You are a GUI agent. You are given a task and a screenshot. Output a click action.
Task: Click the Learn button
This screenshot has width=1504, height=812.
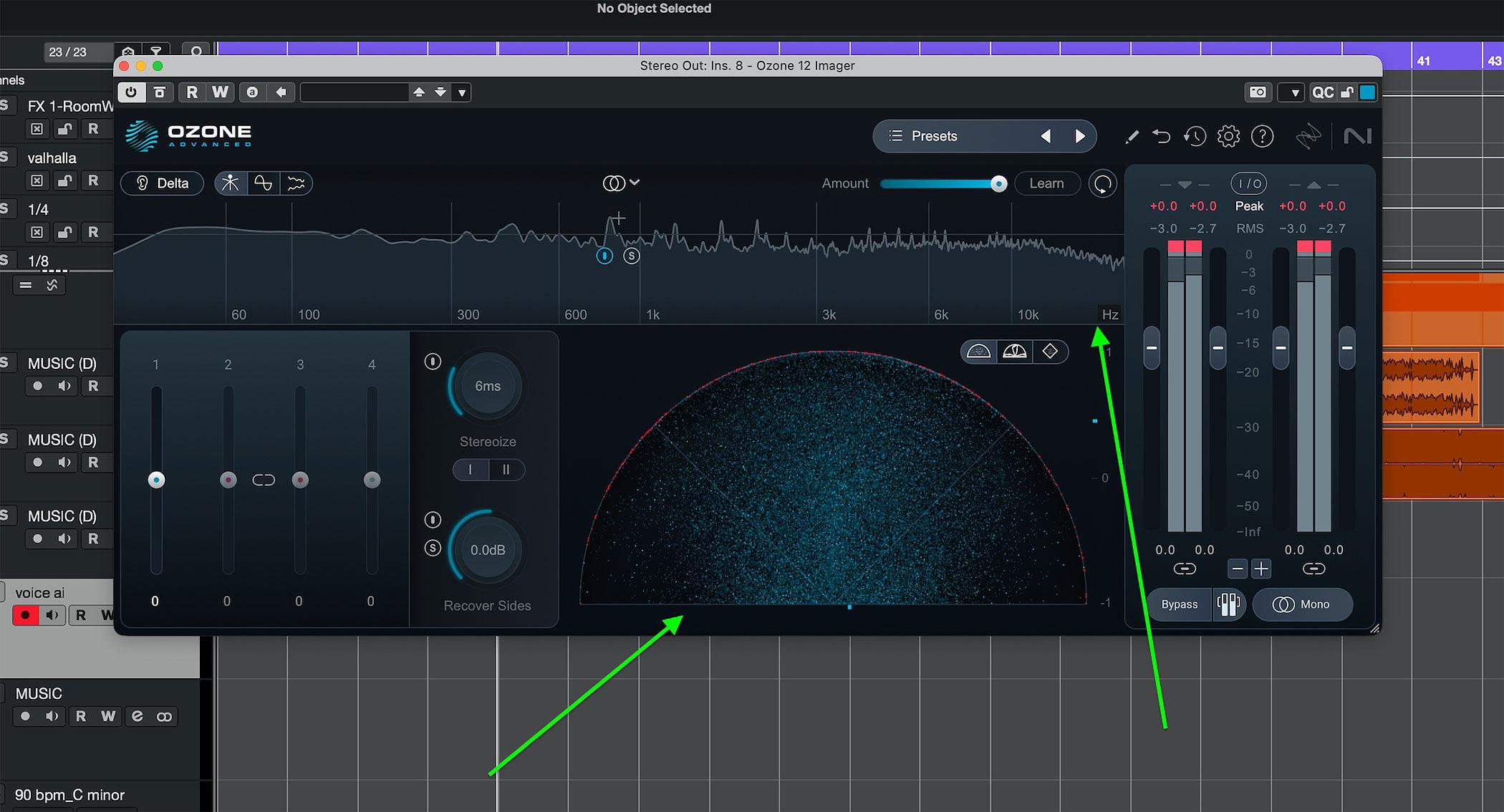pyautogui.click(x=1046, y=183)
